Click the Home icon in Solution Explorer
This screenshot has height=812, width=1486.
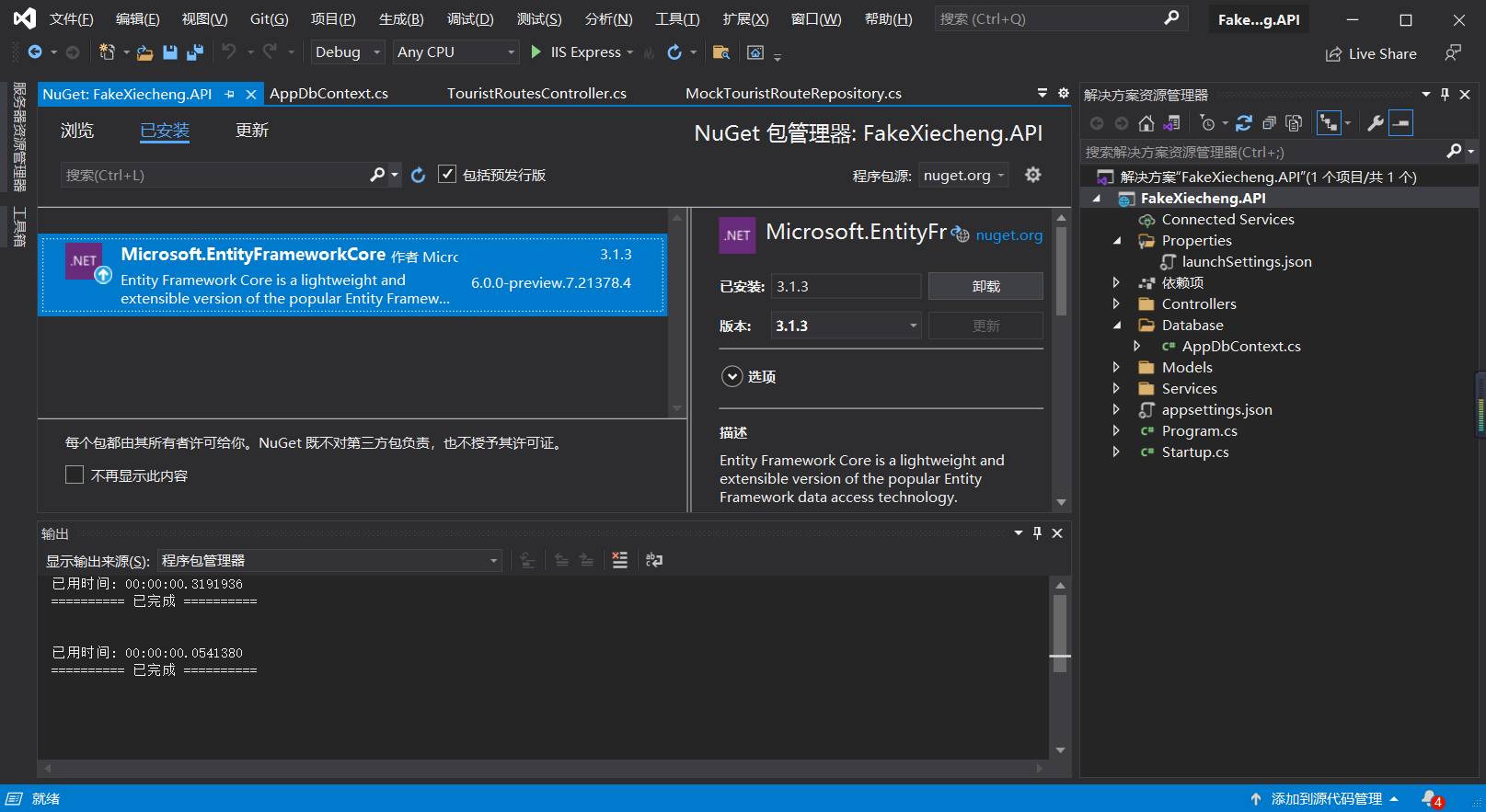[x=1146, y=123]
